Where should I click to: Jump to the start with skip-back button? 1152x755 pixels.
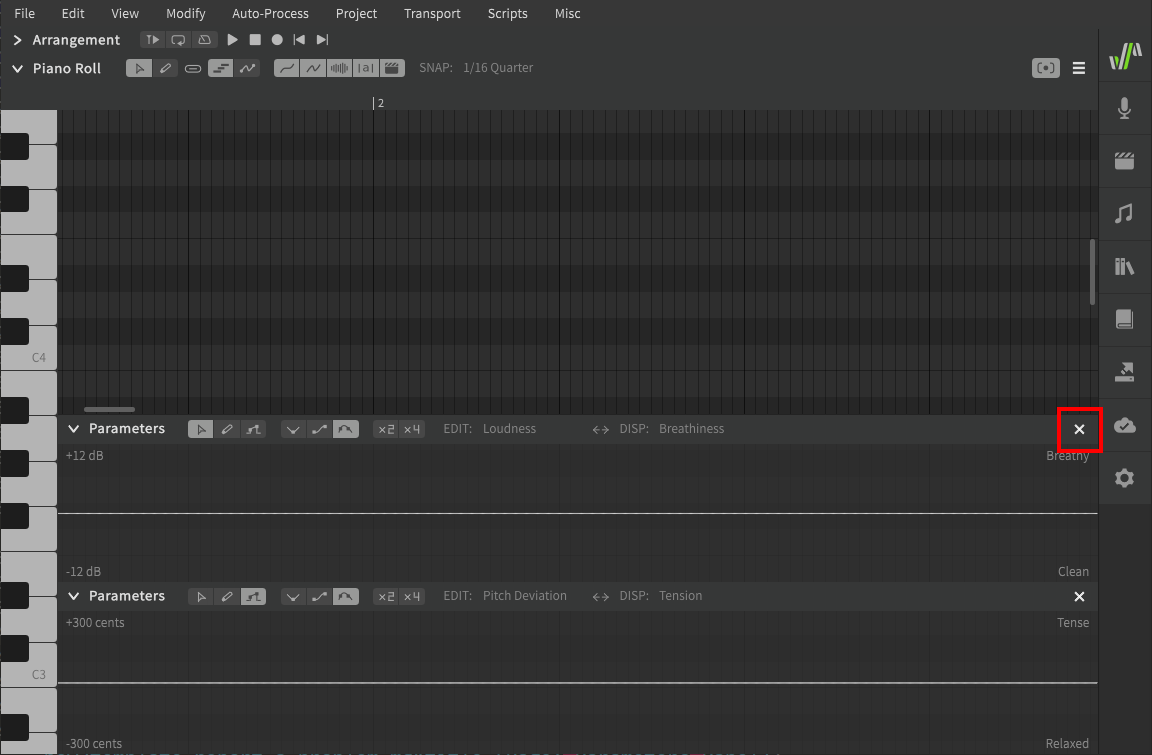pos(299,40)
